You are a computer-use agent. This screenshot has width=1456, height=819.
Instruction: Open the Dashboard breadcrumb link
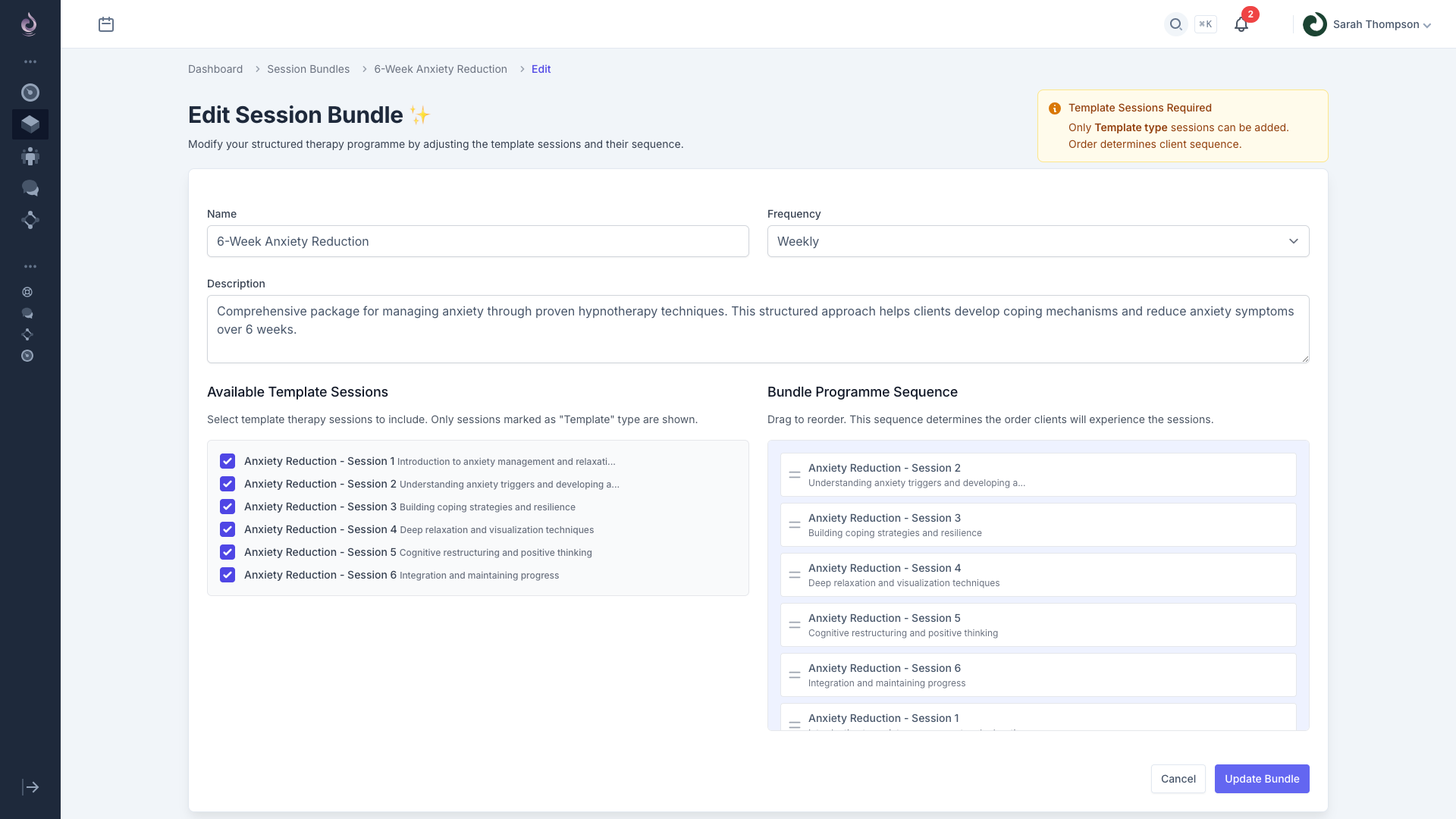tap(215, 69)
